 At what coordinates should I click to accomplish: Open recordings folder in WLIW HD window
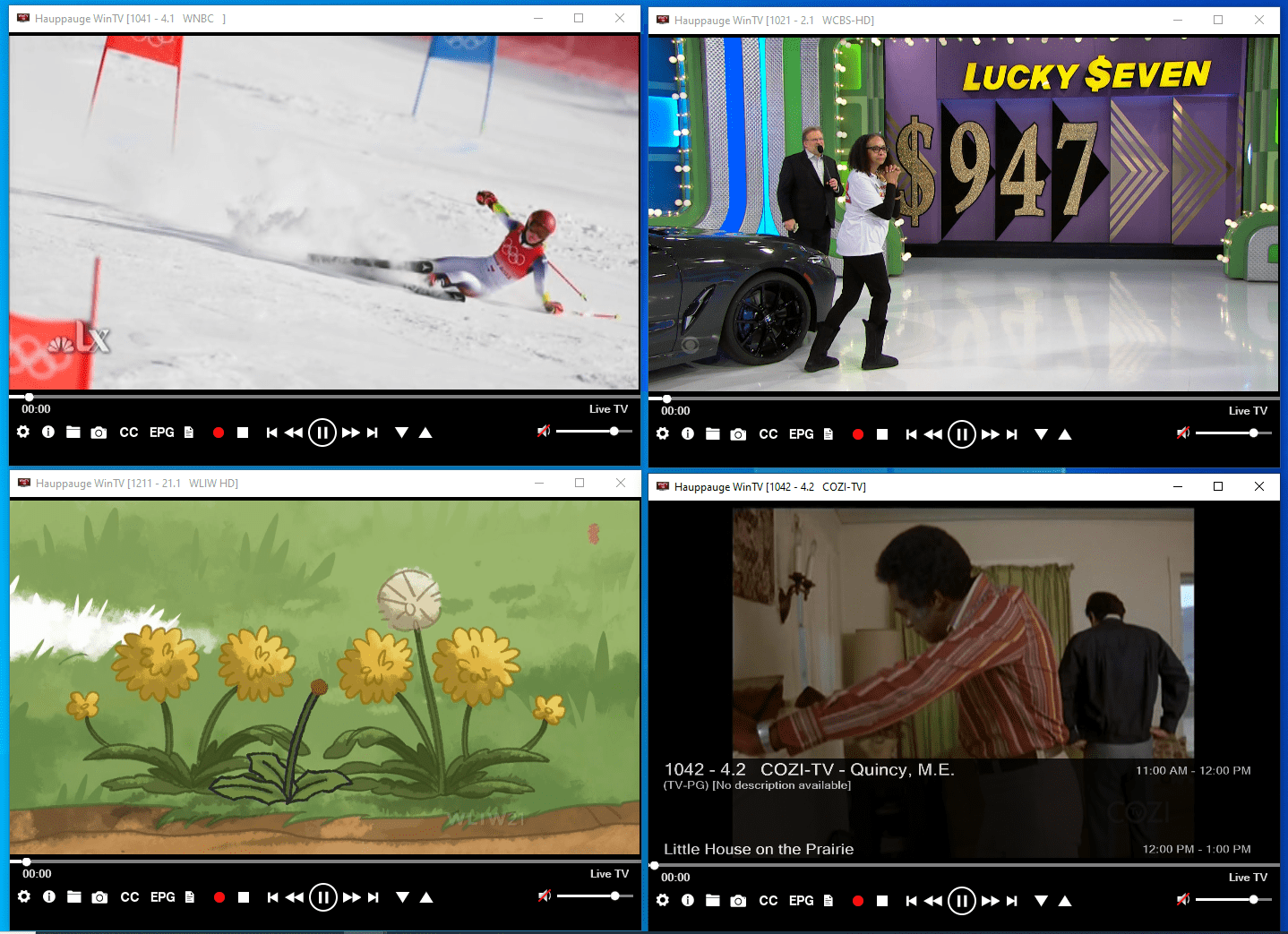point(74,896)
